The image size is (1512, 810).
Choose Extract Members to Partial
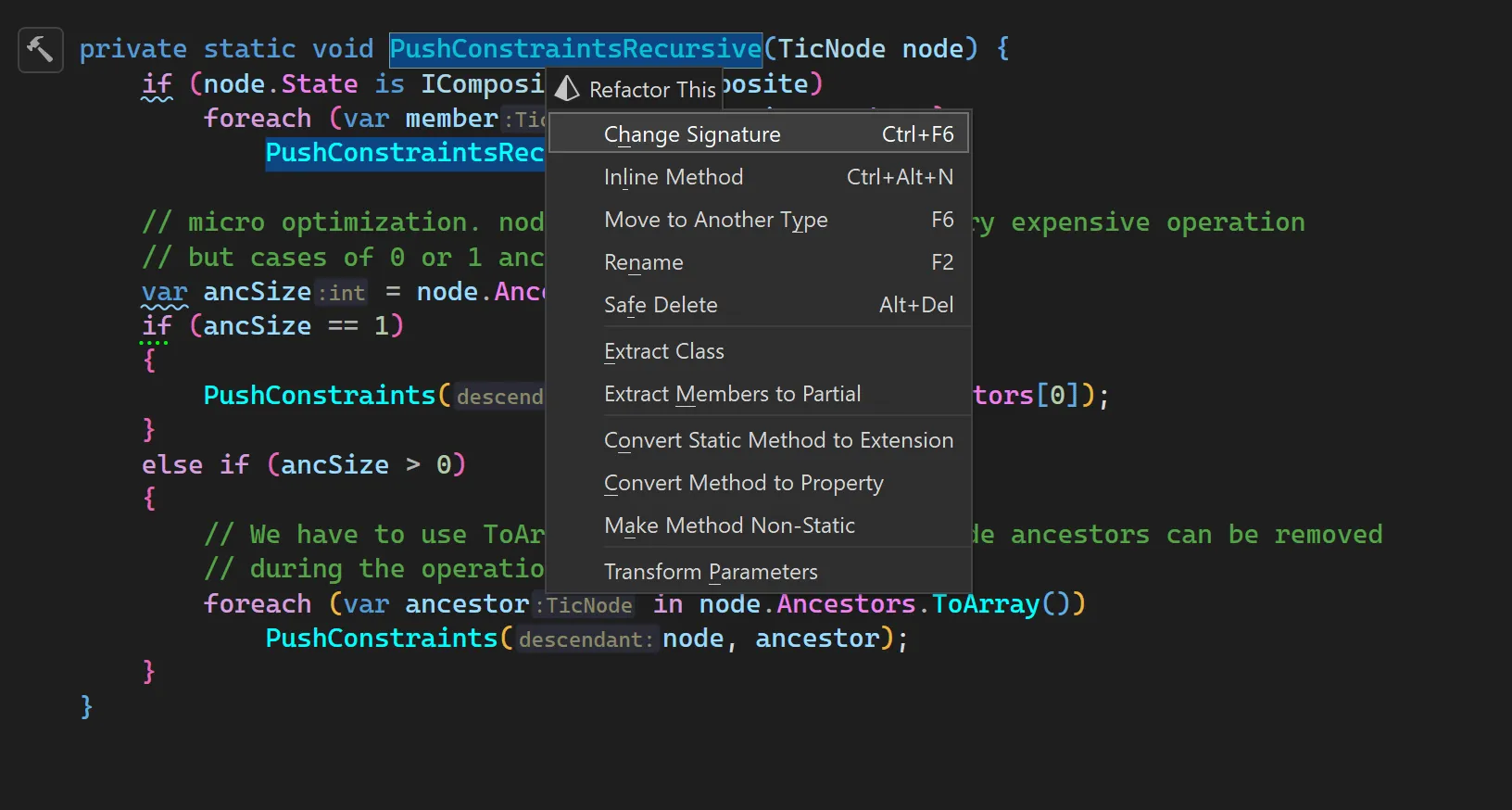759,393
